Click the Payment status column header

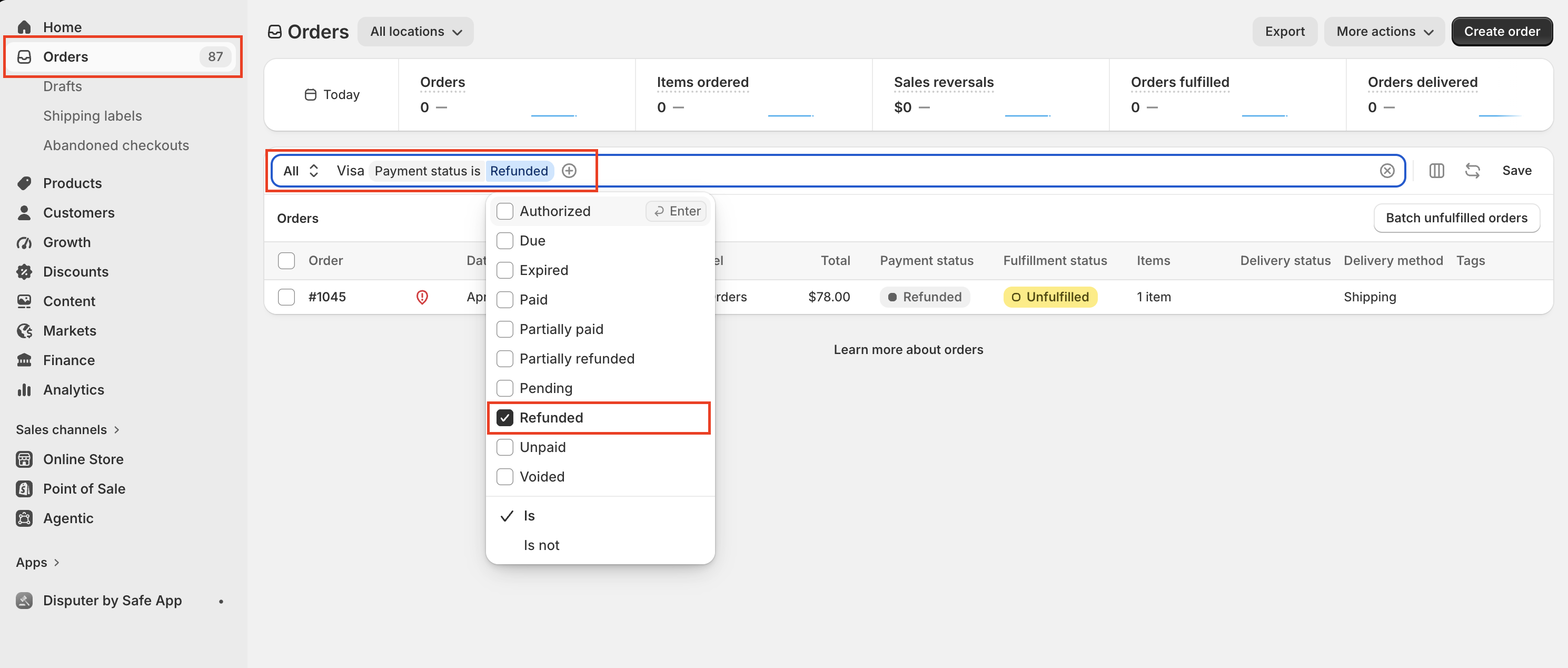[927, 261]
